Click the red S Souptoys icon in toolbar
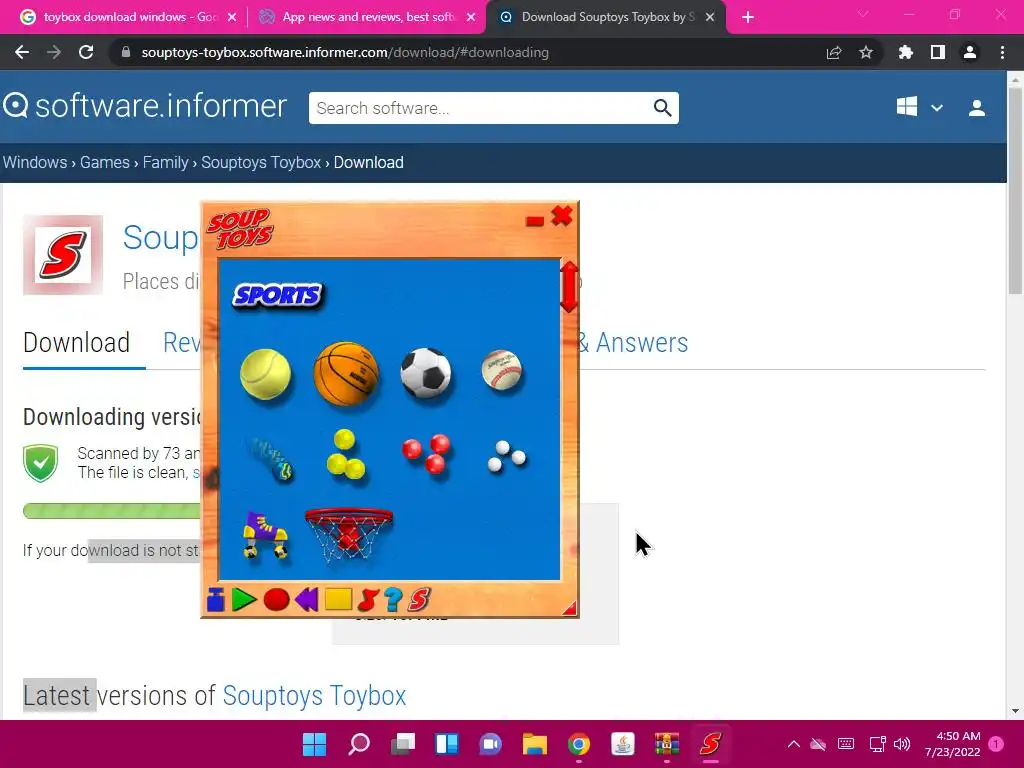The height and width of the screenshot is (768, 1024). point(419,600)
